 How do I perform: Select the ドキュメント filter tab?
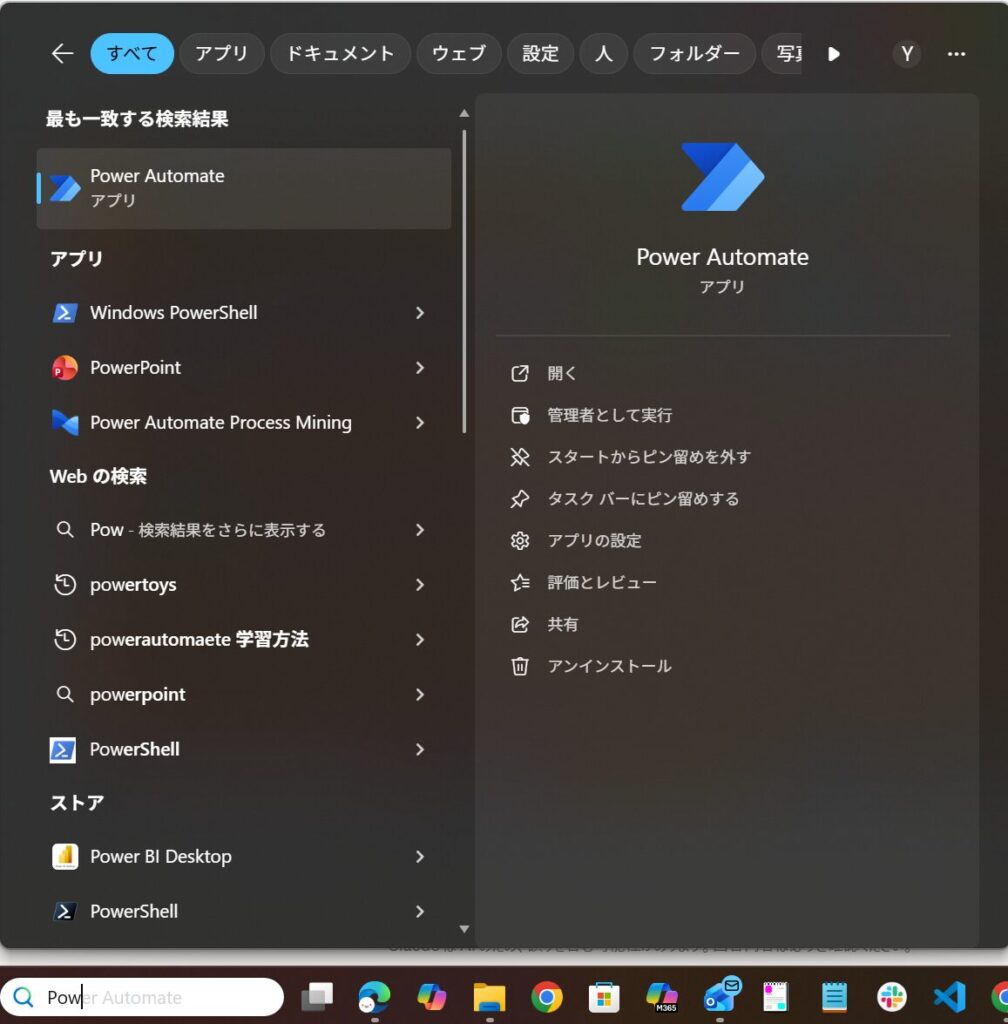click(340, 54)
